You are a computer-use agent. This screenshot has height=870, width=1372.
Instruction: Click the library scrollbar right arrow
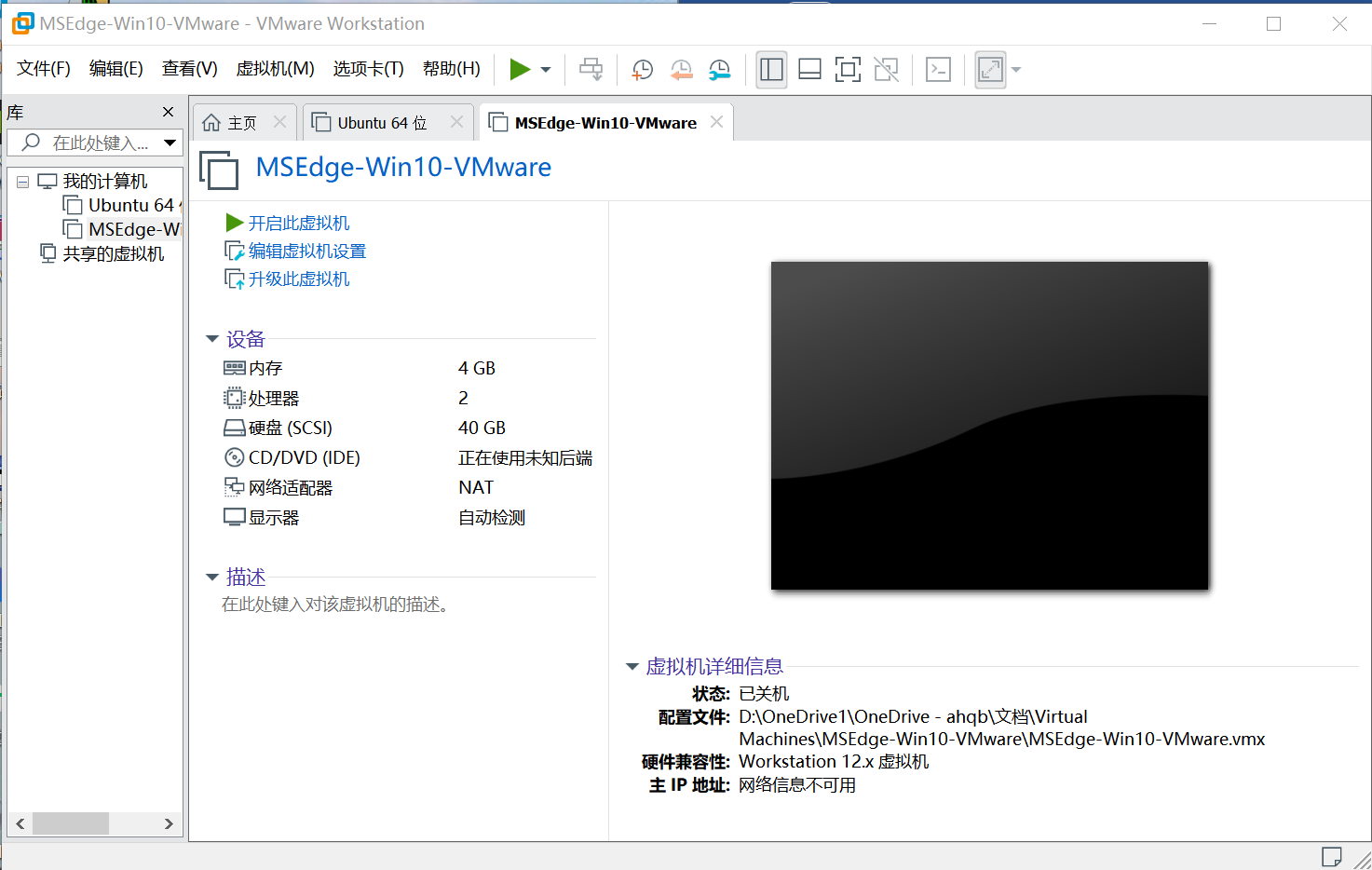(169, 823)
